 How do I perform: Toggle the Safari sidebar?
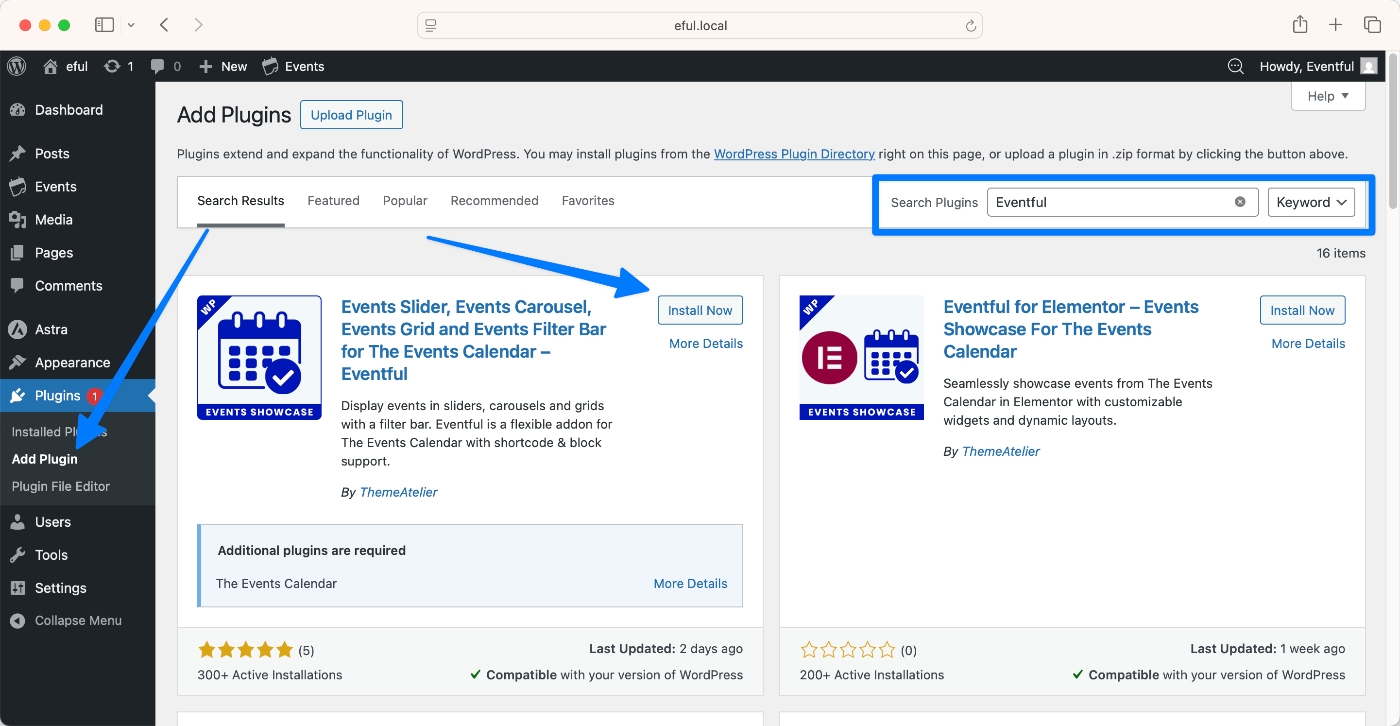click(x=104, y=25)
